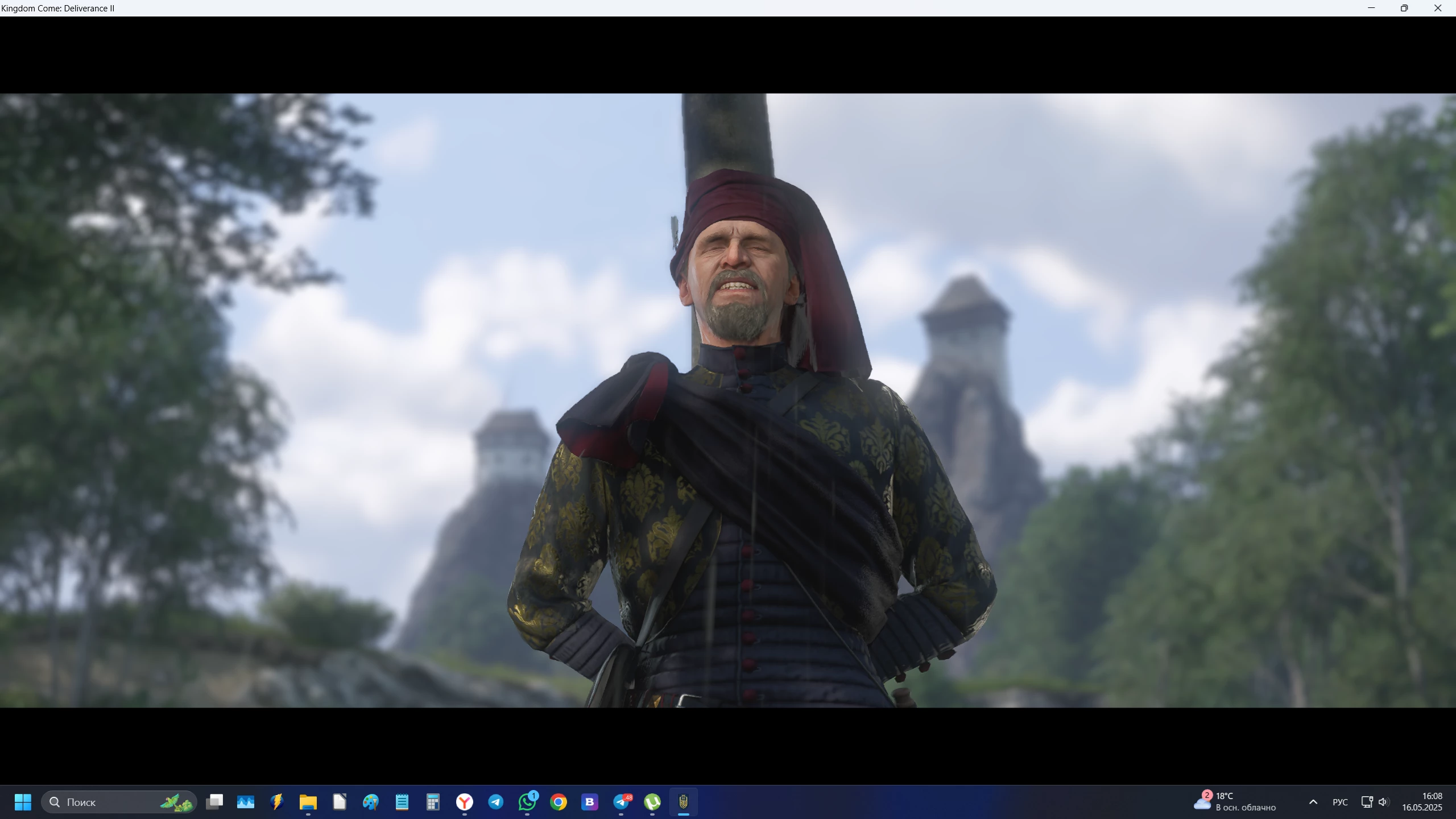This screenshot has width=1456, height=819.
Task: Open the clock and calendar 16:08
Action: 1422,802
